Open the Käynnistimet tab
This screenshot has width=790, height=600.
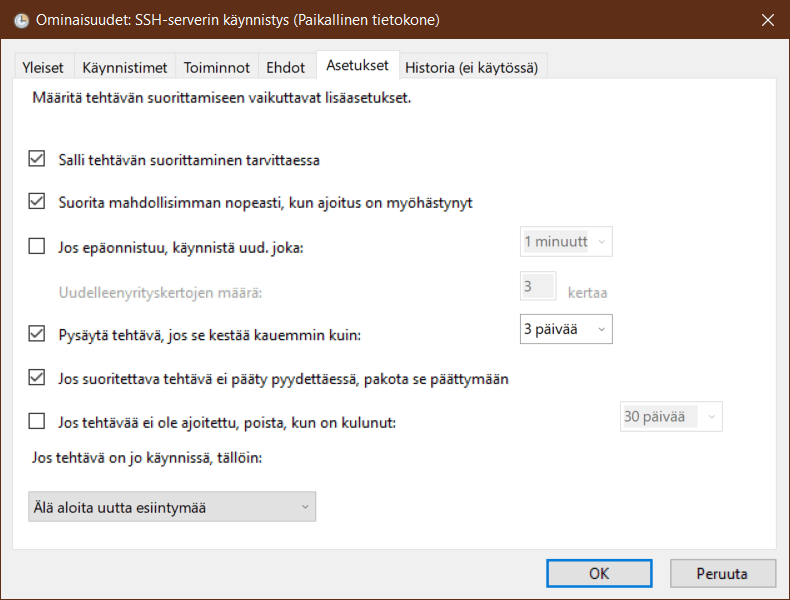[x=124, y=68]
